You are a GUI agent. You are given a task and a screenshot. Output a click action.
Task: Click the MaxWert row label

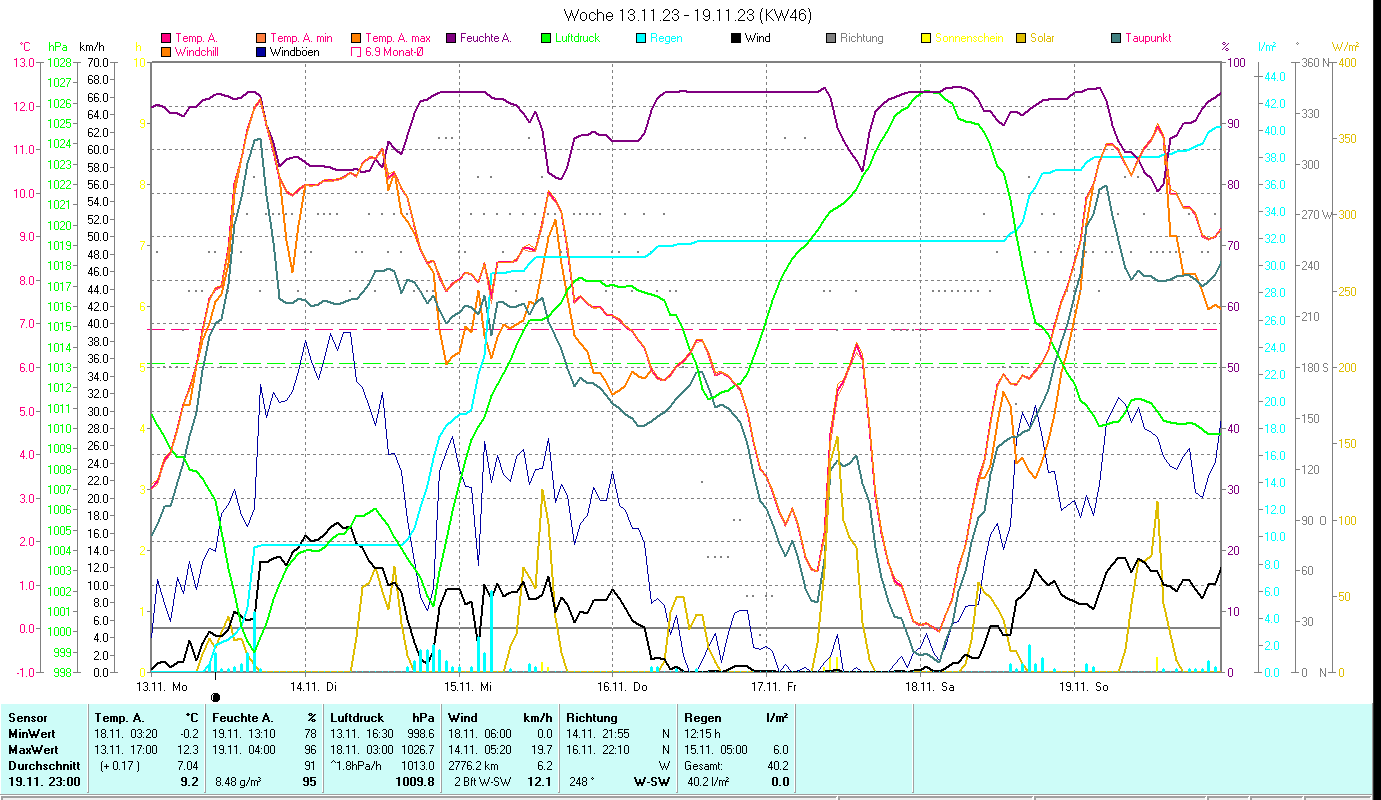35,750
